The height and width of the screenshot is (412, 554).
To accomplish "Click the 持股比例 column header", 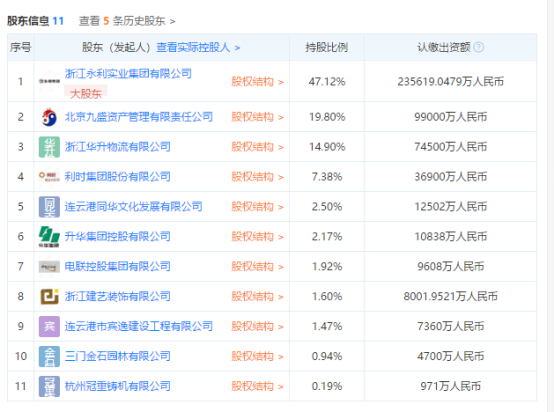I will coord(326,47).
